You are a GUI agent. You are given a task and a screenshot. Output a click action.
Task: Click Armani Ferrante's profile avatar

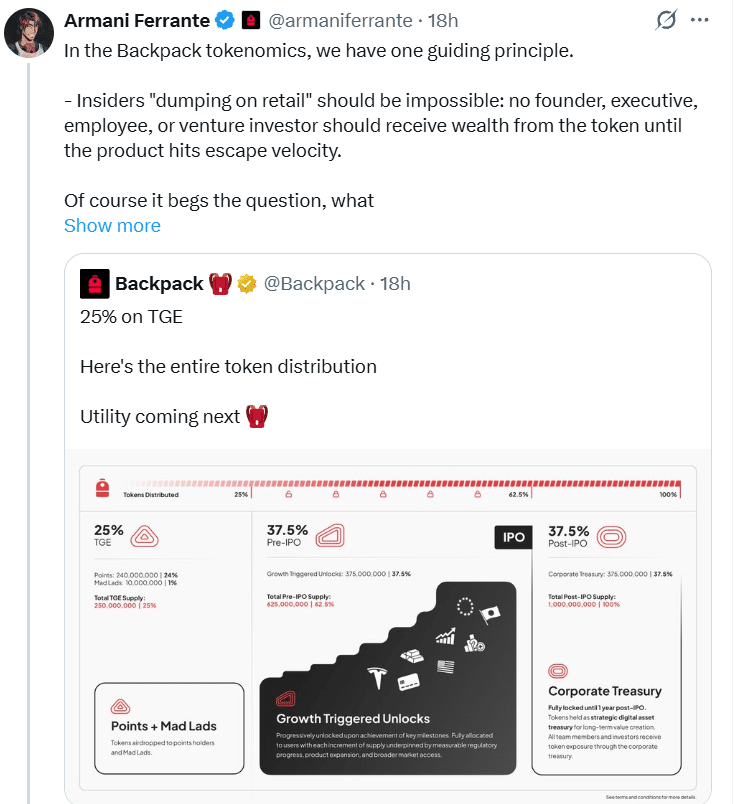(x=28, y=36)
